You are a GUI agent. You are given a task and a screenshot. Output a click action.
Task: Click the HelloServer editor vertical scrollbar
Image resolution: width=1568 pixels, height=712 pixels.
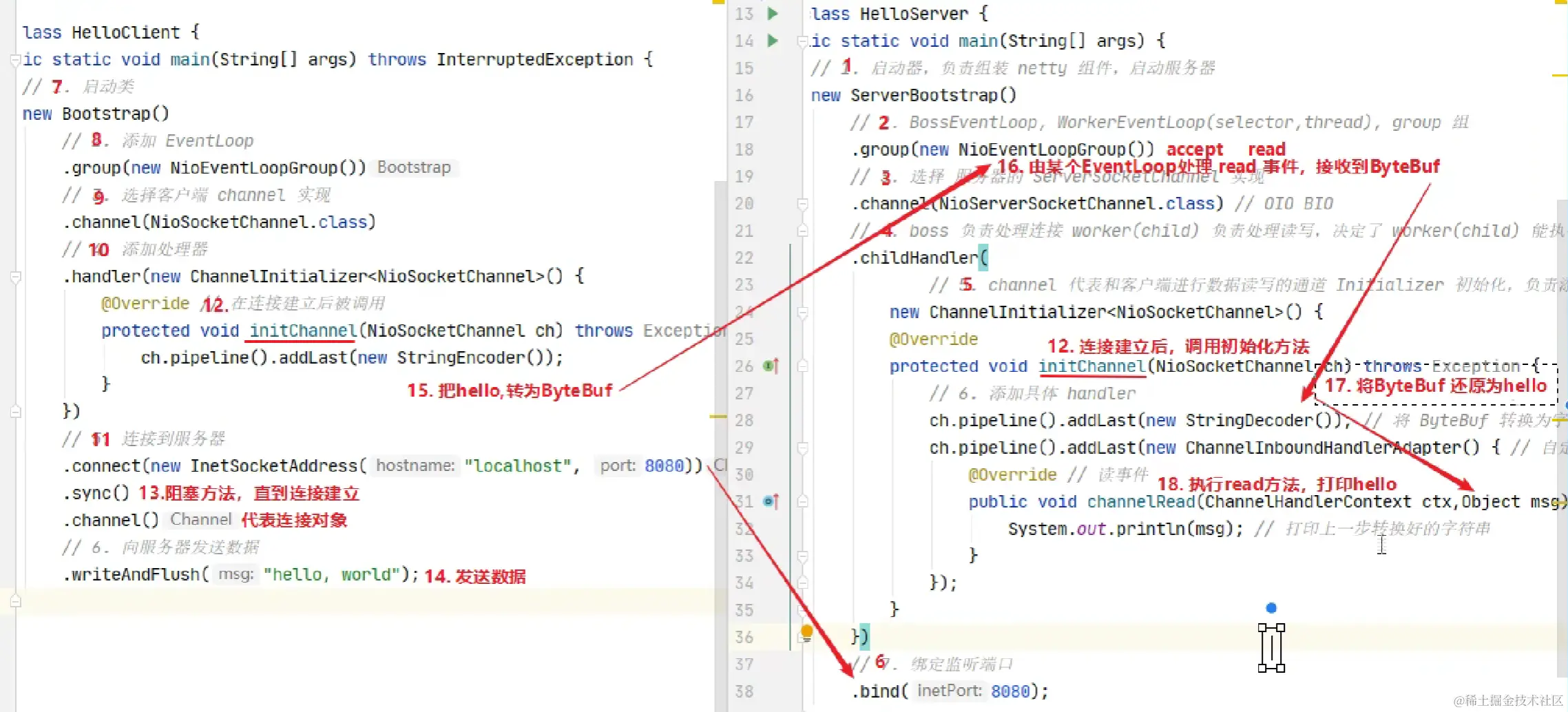click(1562, 438)
